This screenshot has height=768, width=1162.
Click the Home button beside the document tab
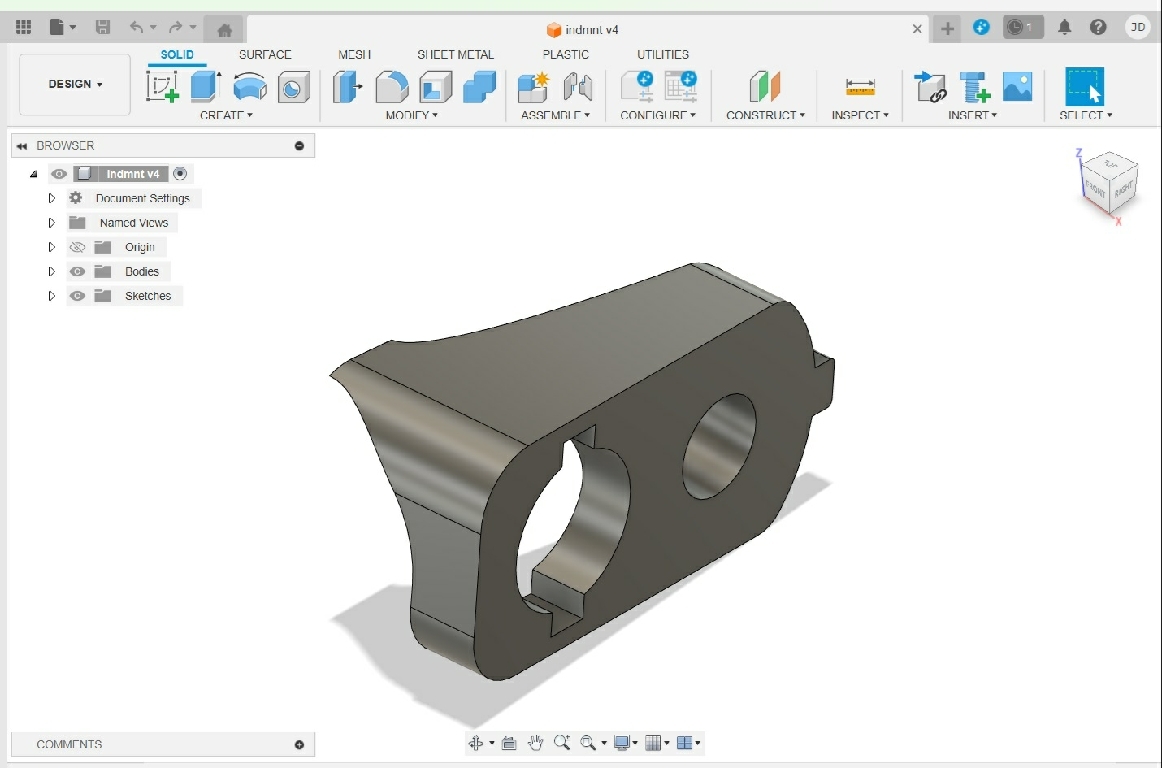point(225,29)
